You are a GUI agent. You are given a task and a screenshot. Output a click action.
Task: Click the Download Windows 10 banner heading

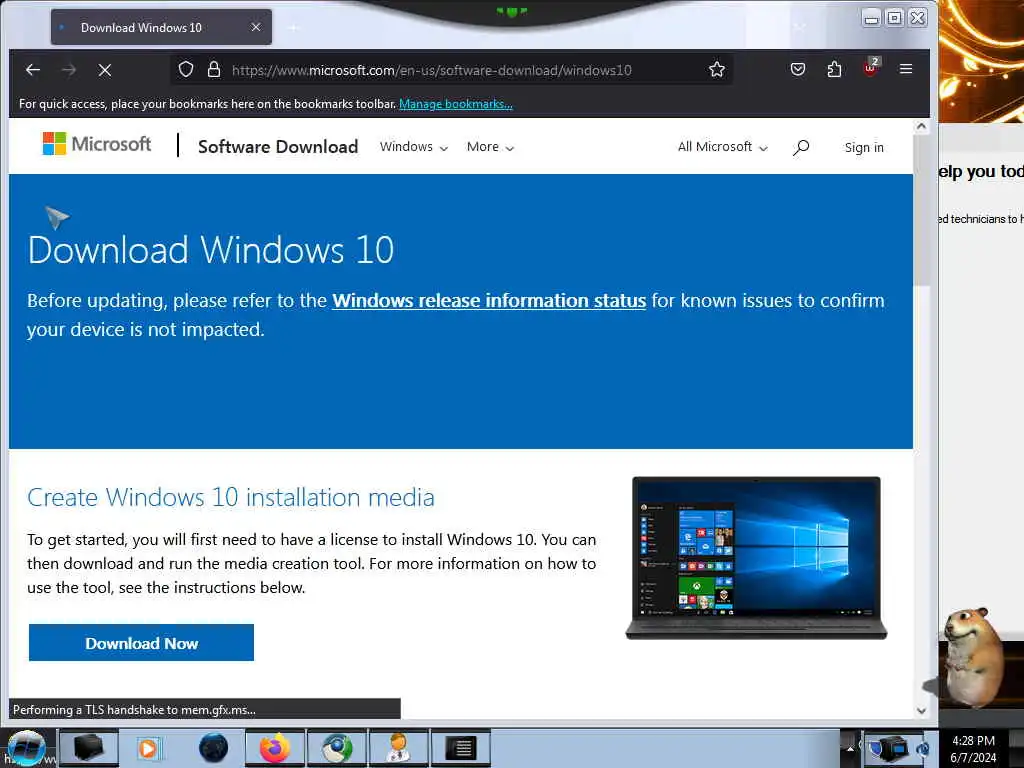tap(210, 249)
